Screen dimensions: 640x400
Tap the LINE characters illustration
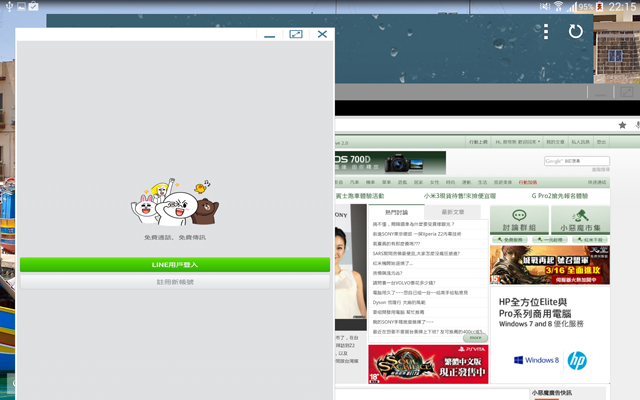pos(175,202)
